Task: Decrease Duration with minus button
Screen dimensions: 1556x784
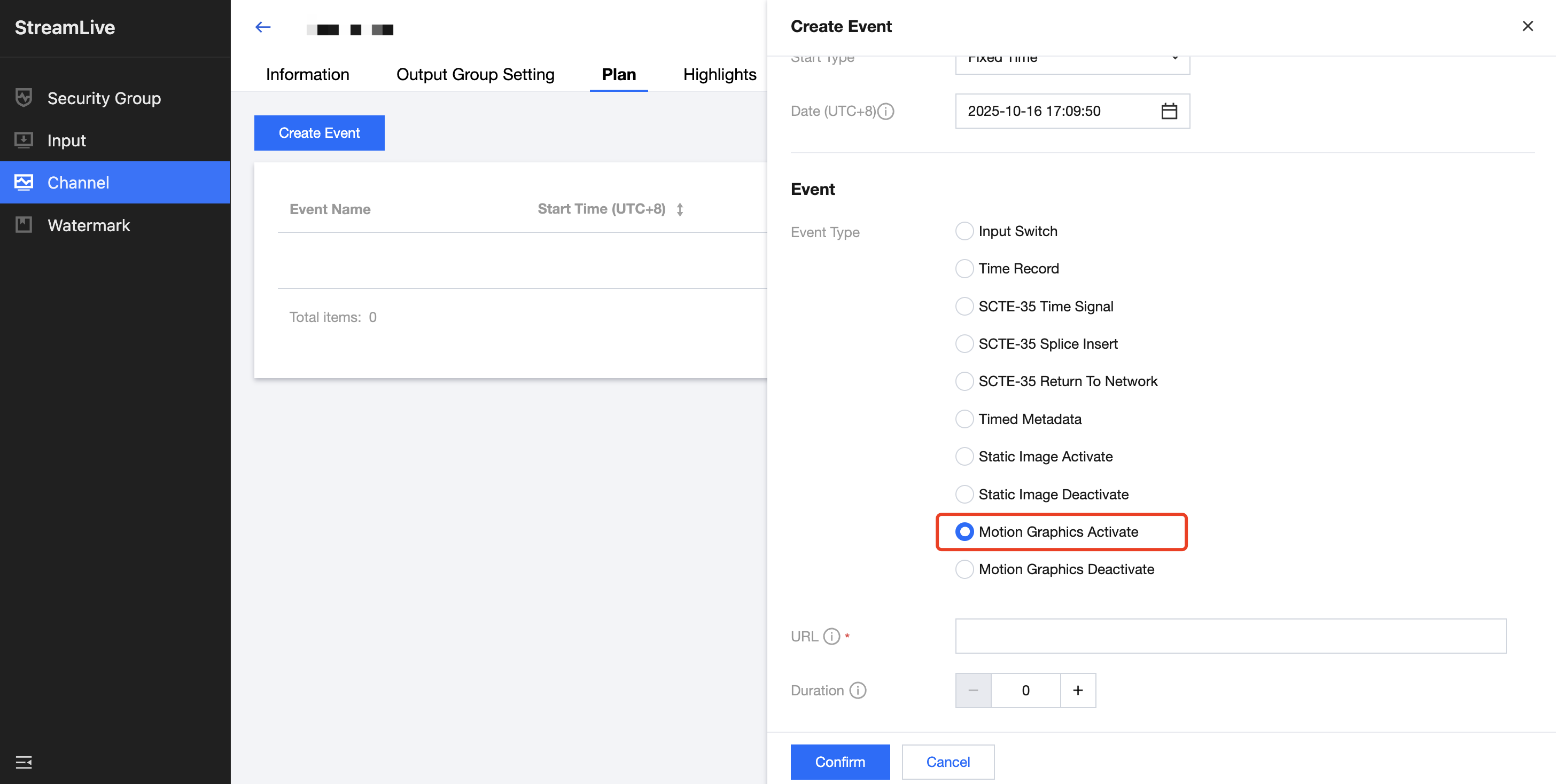Action: tap(973, 691)
